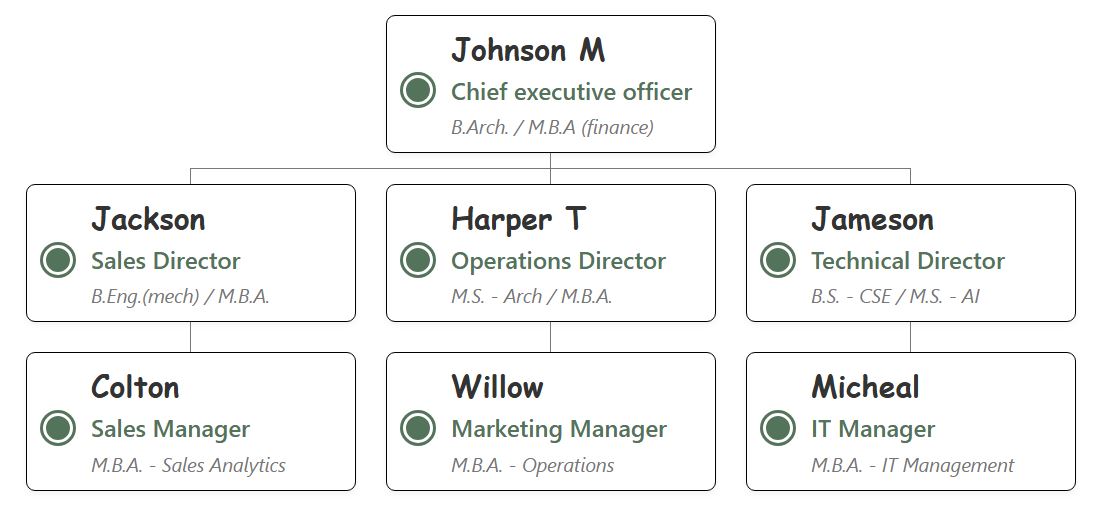Viewport: 1097px width, 507px height.
Task: Click the M.B.A. - IT Management text
Action: pyautogui.click(x=912, y=465)
